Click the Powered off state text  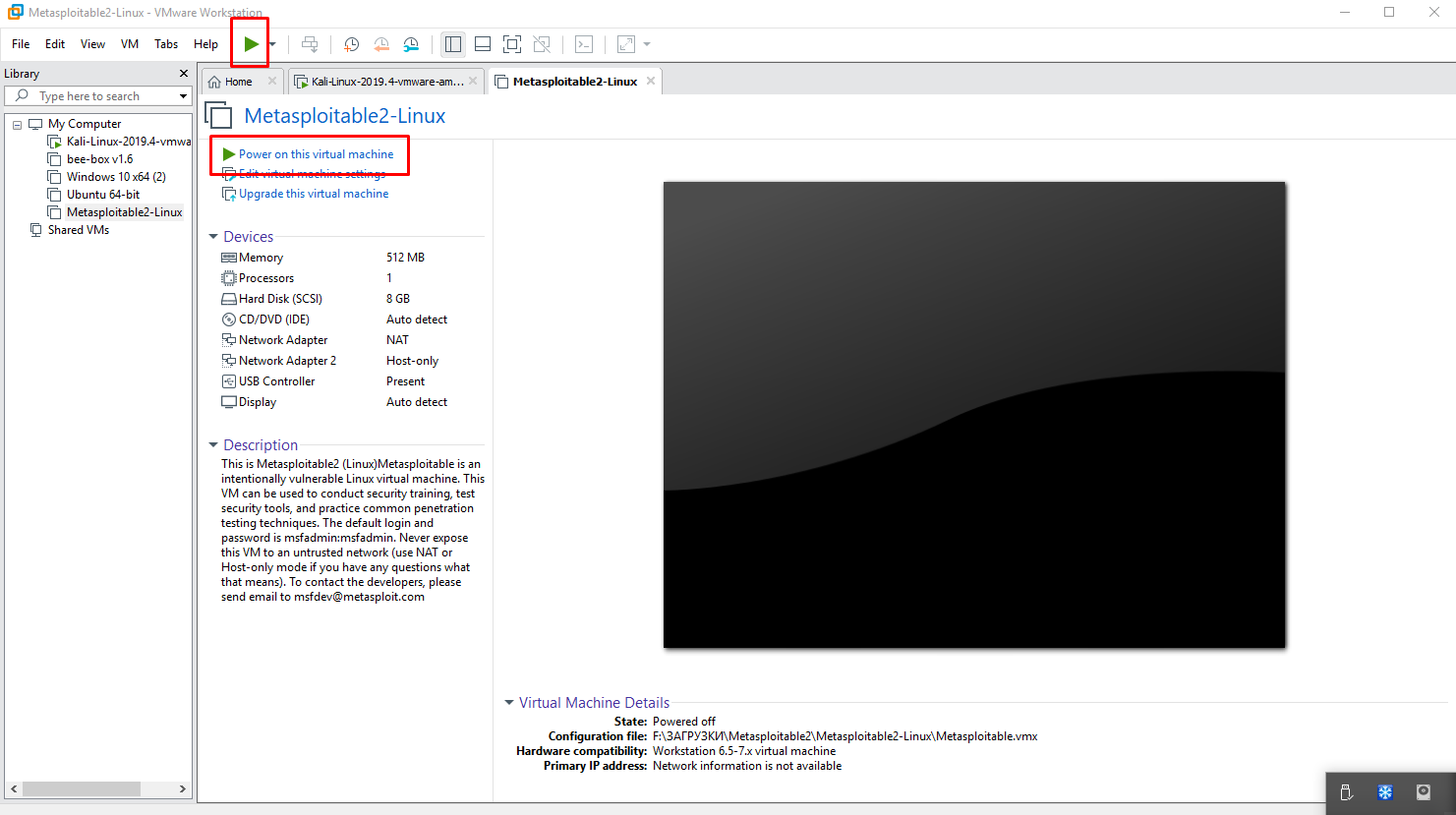point(684,722)
